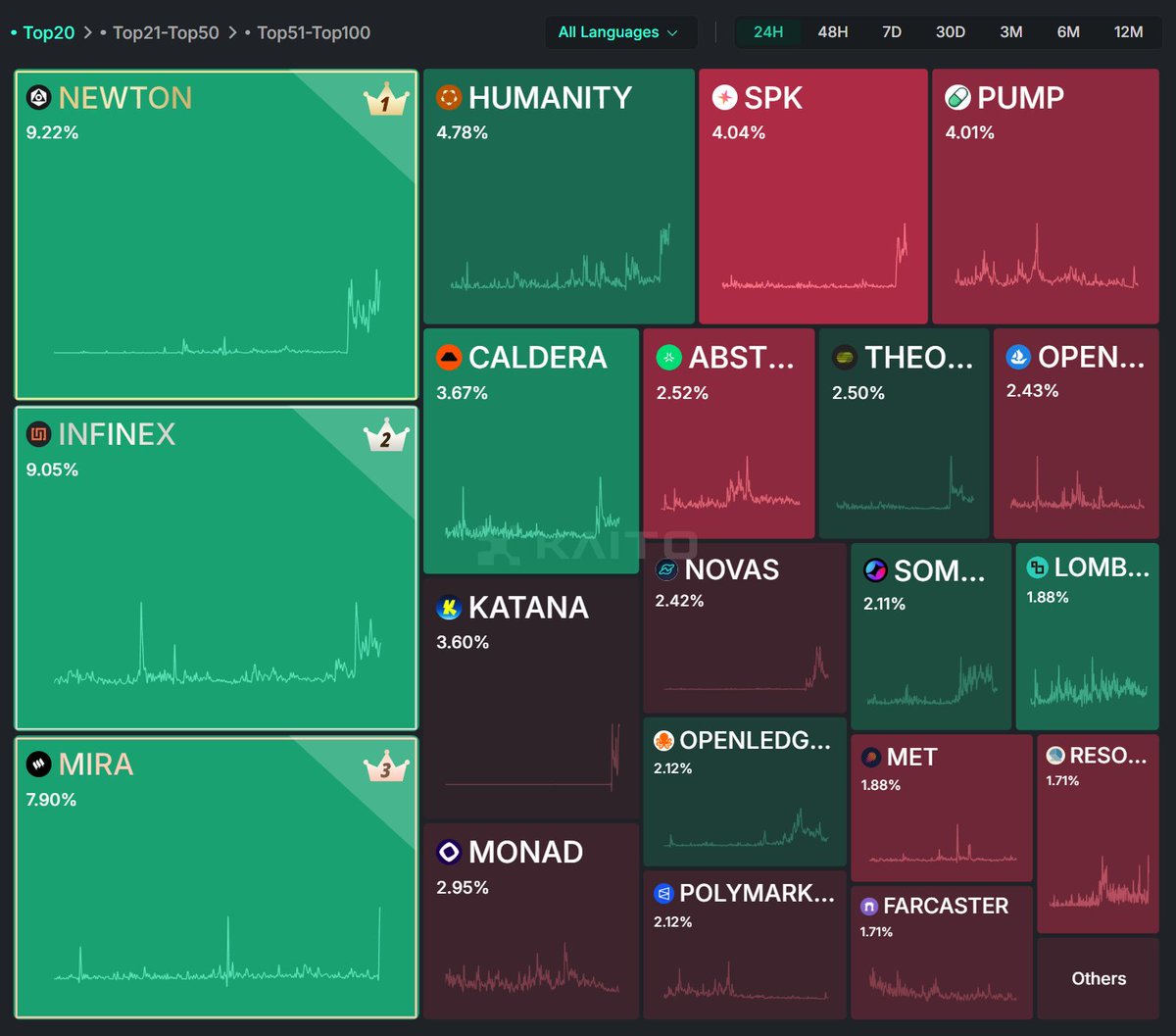Click the 2.52% value under ABST...
The width and height of the screenshot is (1176, 1036).
coord(682,393)
